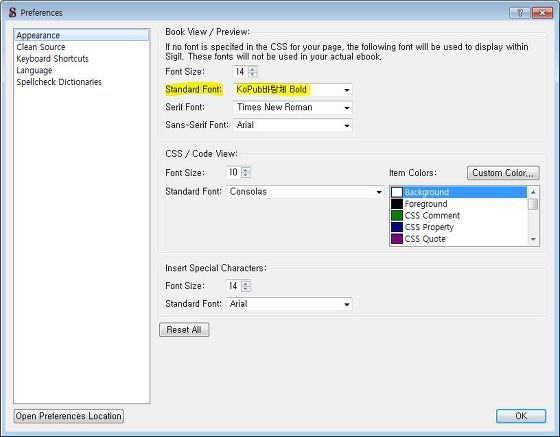Click the green CSS Comment color swatch
560x437 pixels.
[x=397, y=216]
